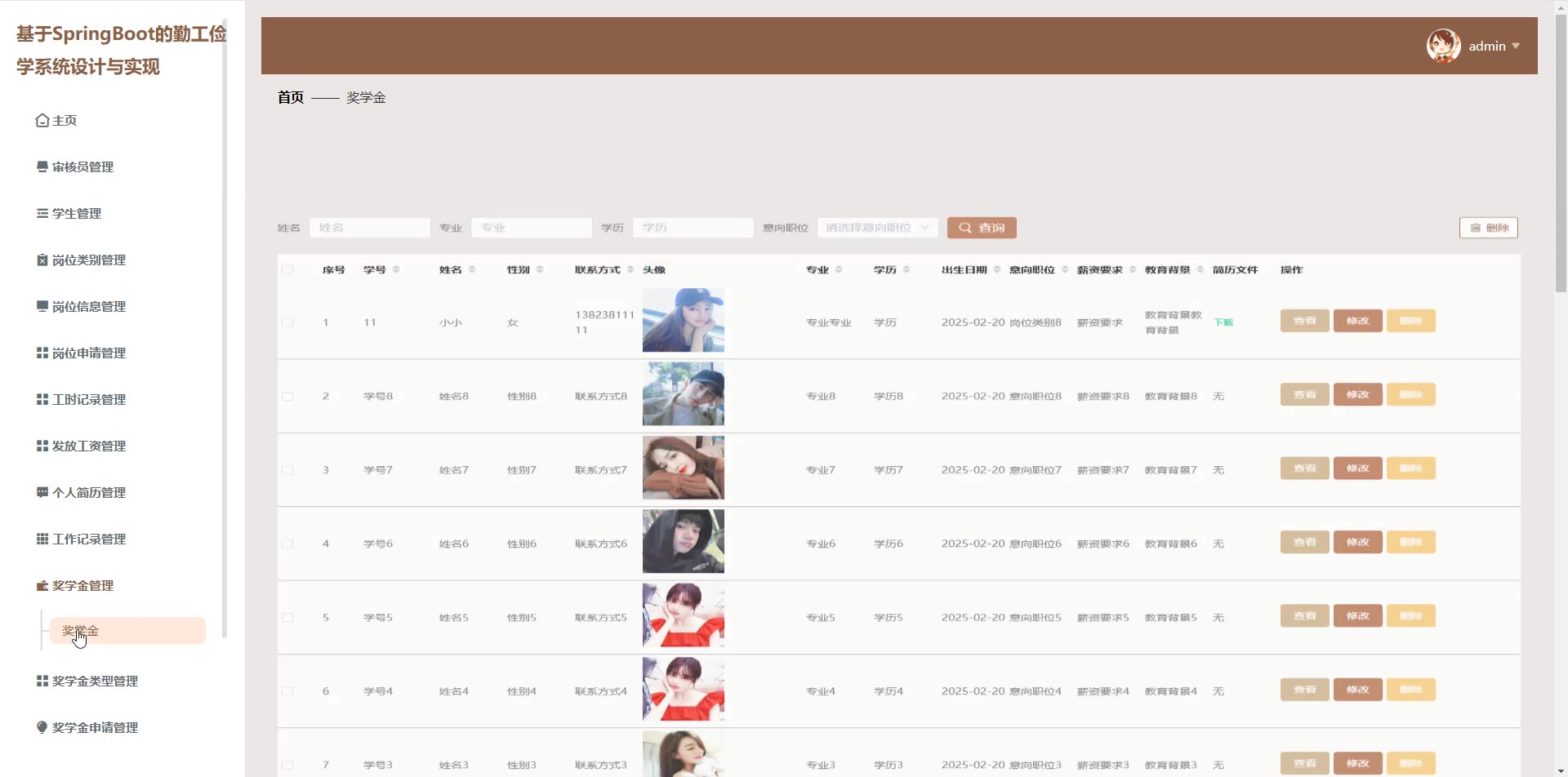The width and height of the screenshot is (1568, 777).
Task: Click the 岗位类别管理 sidebar icon
Action: tap(42, 260)
